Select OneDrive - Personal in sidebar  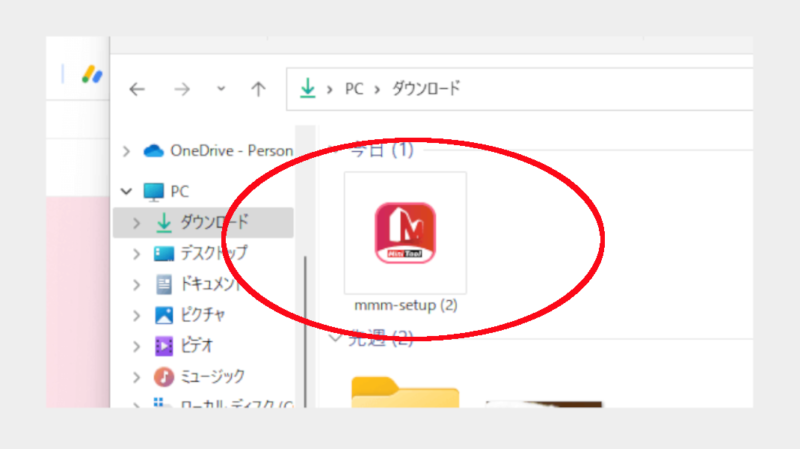[x=232, y=151]
